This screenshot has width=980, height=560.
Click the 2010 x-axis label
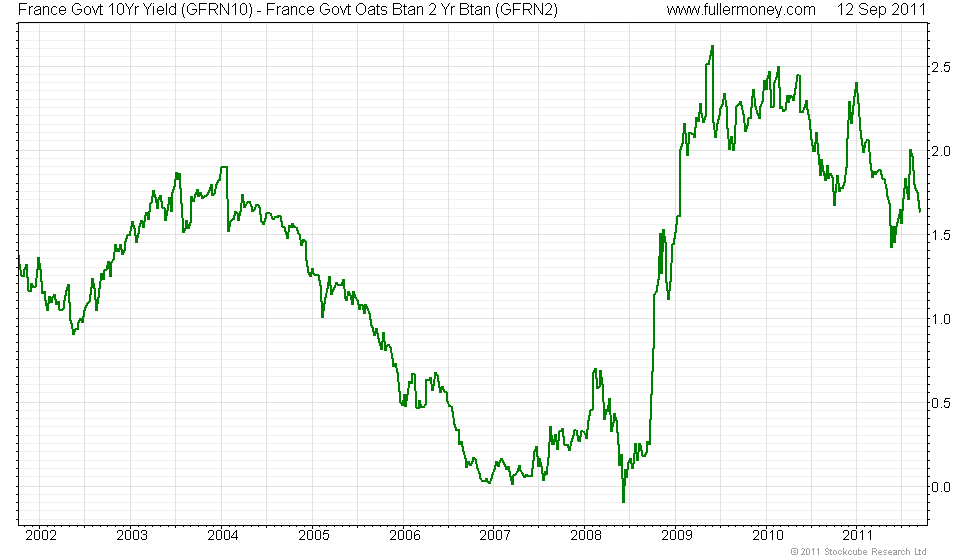(768, 535)
